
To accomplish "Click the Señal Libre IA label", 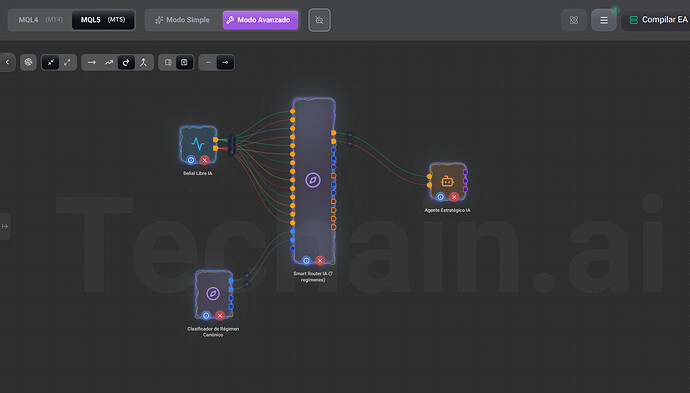I will pos(198,173).
